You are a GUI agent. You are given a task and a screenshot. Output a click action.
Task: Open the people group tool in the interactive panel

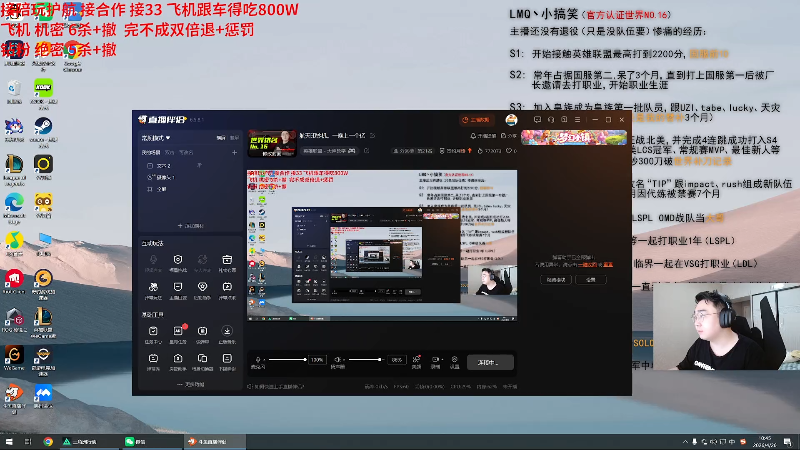153,287
